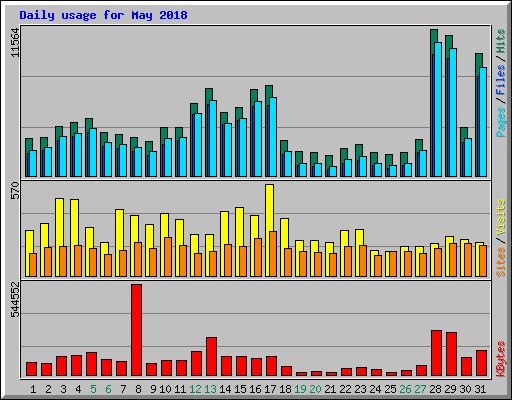Select the cyan Pages bar for day 17

[273, 137]
